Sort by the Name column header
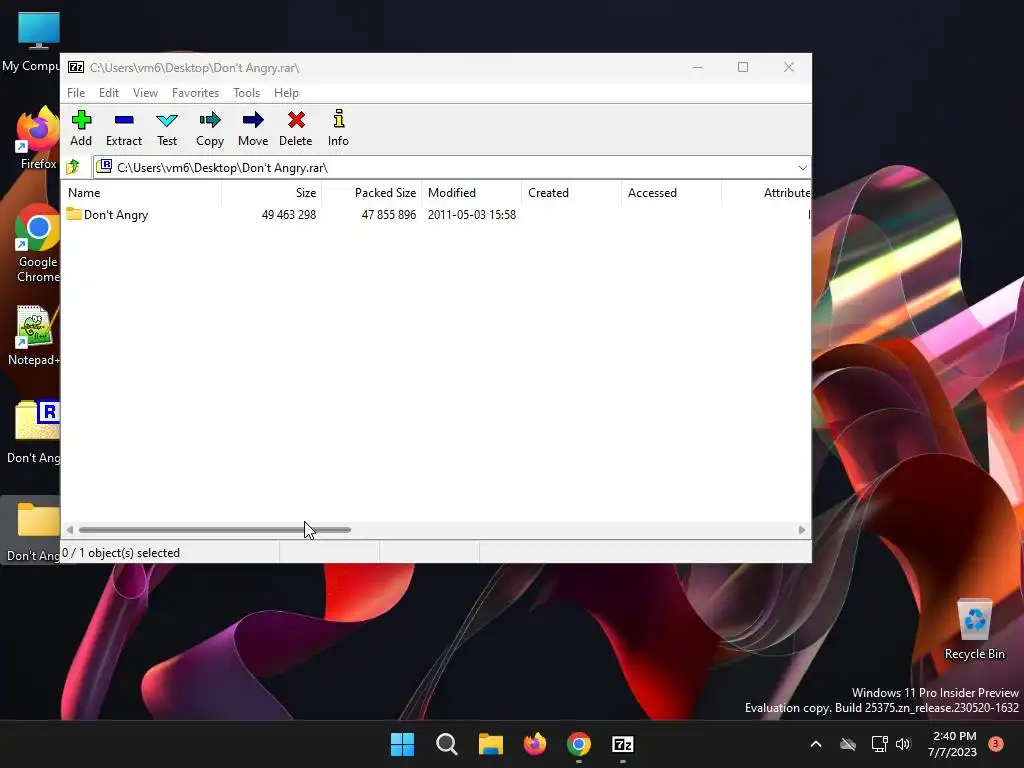 click(142, 193)
